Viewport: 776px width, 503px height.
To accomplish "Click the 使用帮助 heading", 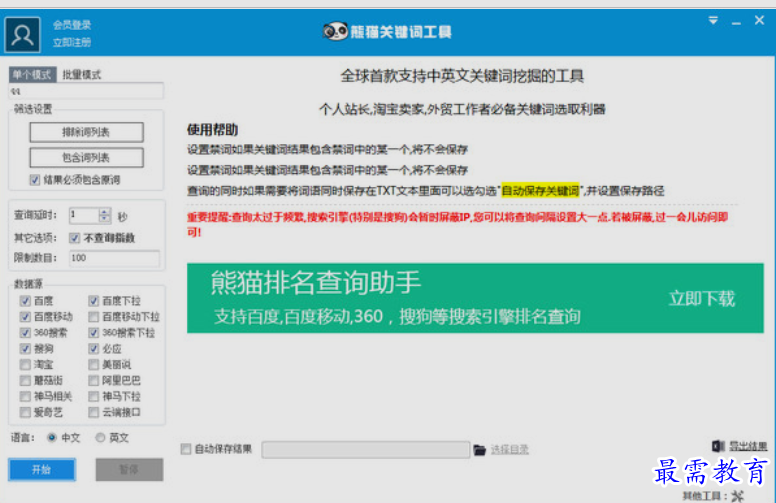I will 212,130.
